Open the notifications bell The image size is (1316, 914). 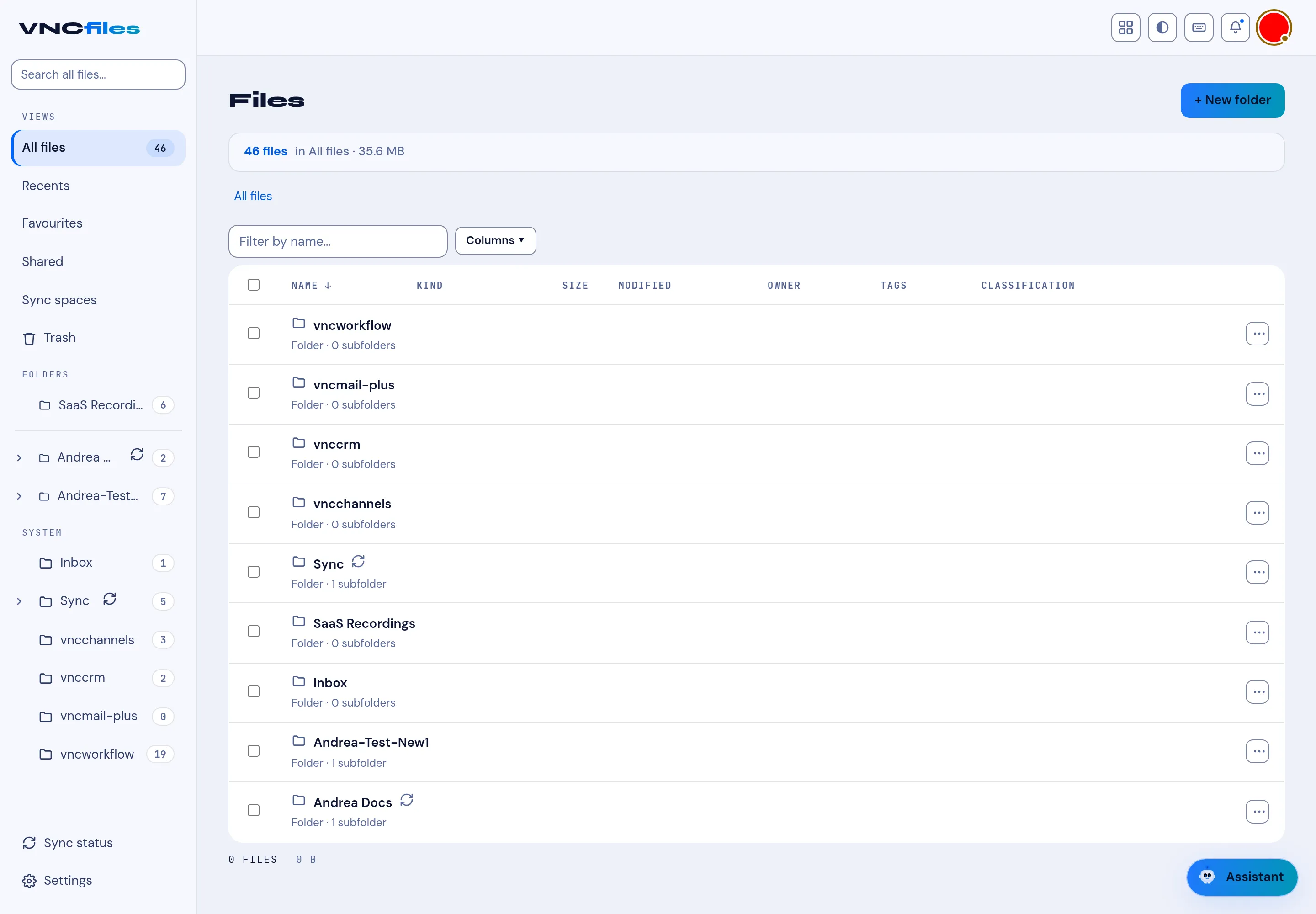[1235, 27]
